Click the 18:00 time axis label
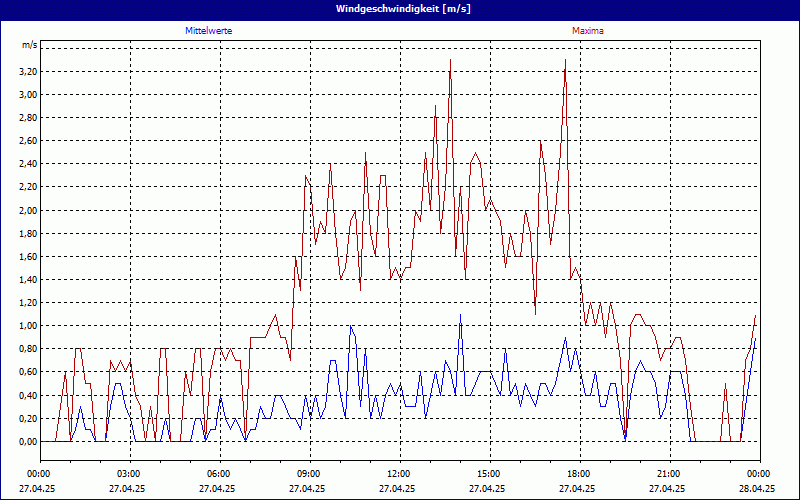800x500 pixels. click(x=581, y=474)
